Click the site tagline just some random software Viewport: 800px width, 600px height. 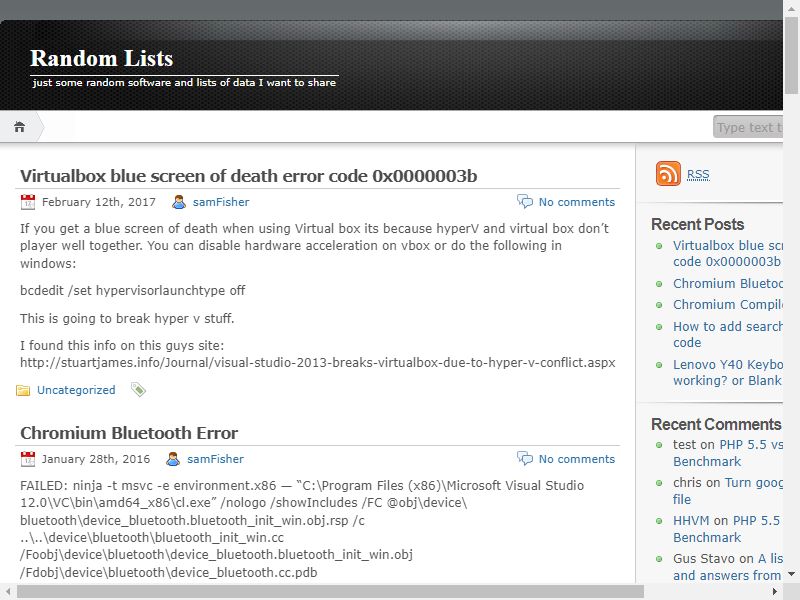point(184,83)
